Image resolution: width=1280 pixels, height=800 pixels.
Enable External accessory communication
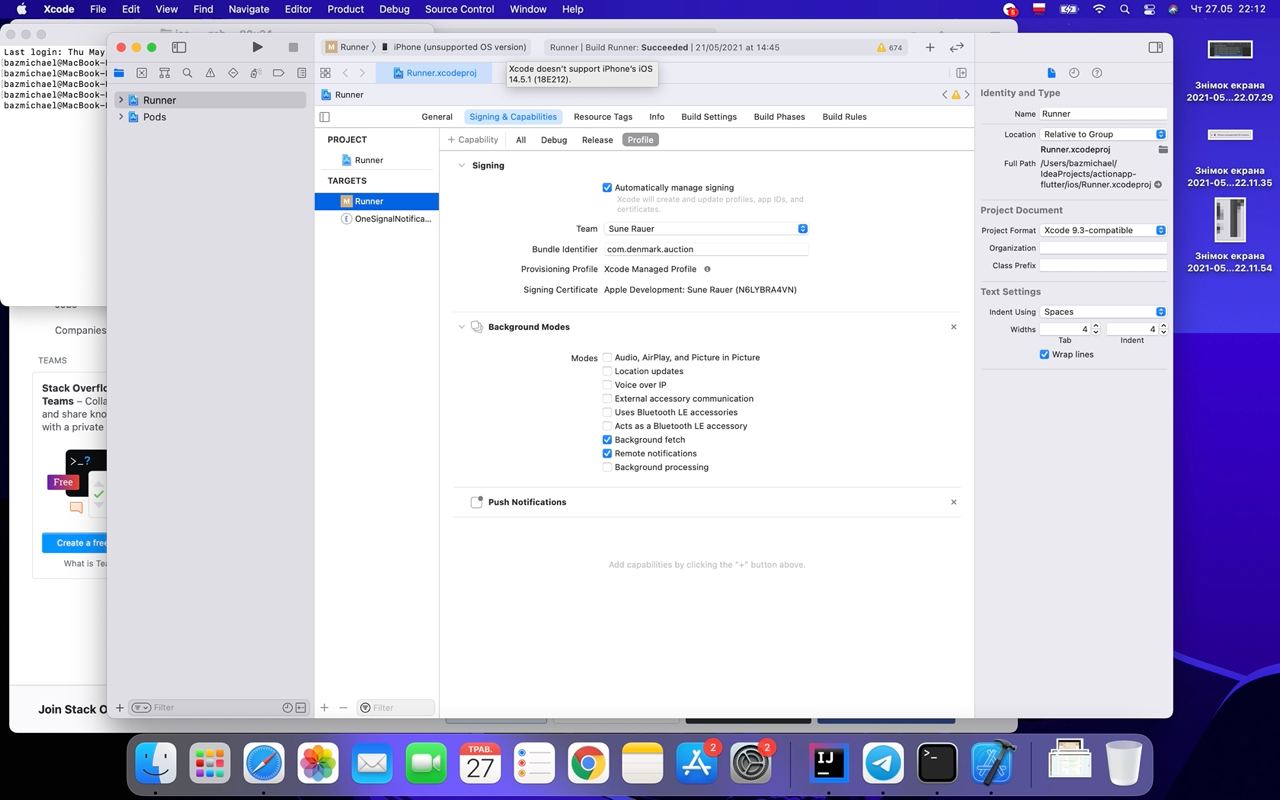tap(607, 399)
